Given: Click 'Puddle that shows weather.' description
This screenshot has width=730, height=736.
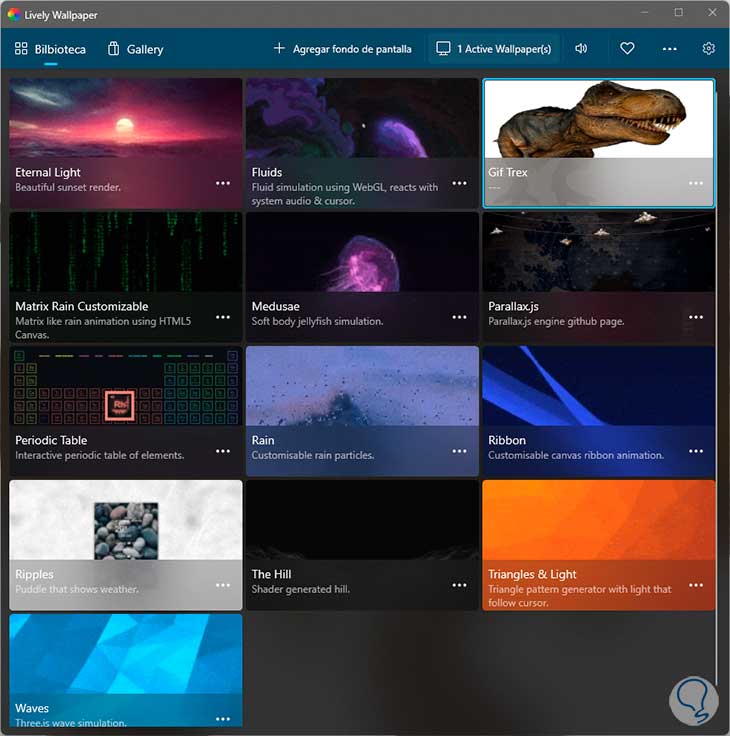Looking at the screenshot, I should [x=77, y=589].
